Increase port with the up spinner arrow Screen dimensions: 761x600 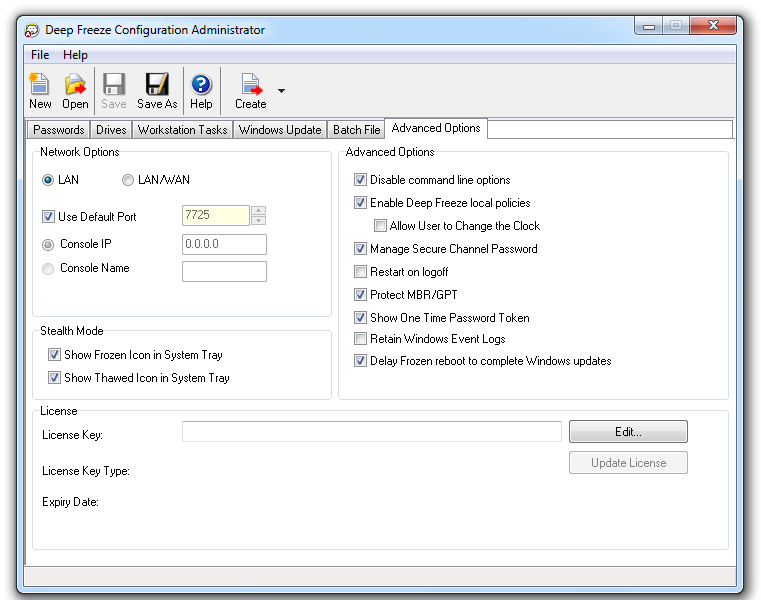[x=259, y=210]
